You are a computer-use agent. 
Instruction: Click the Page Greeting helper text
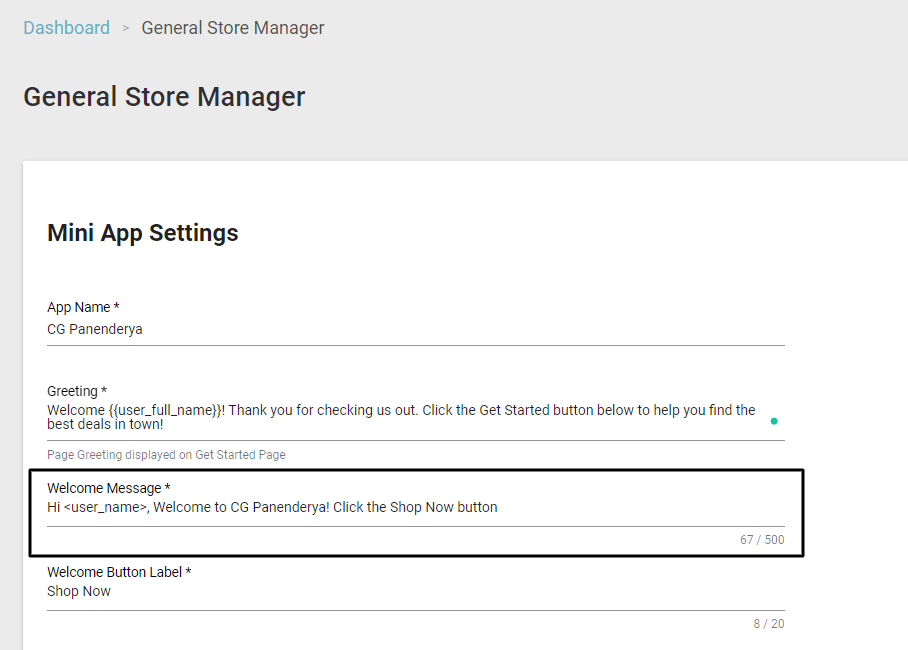point(166,455)
